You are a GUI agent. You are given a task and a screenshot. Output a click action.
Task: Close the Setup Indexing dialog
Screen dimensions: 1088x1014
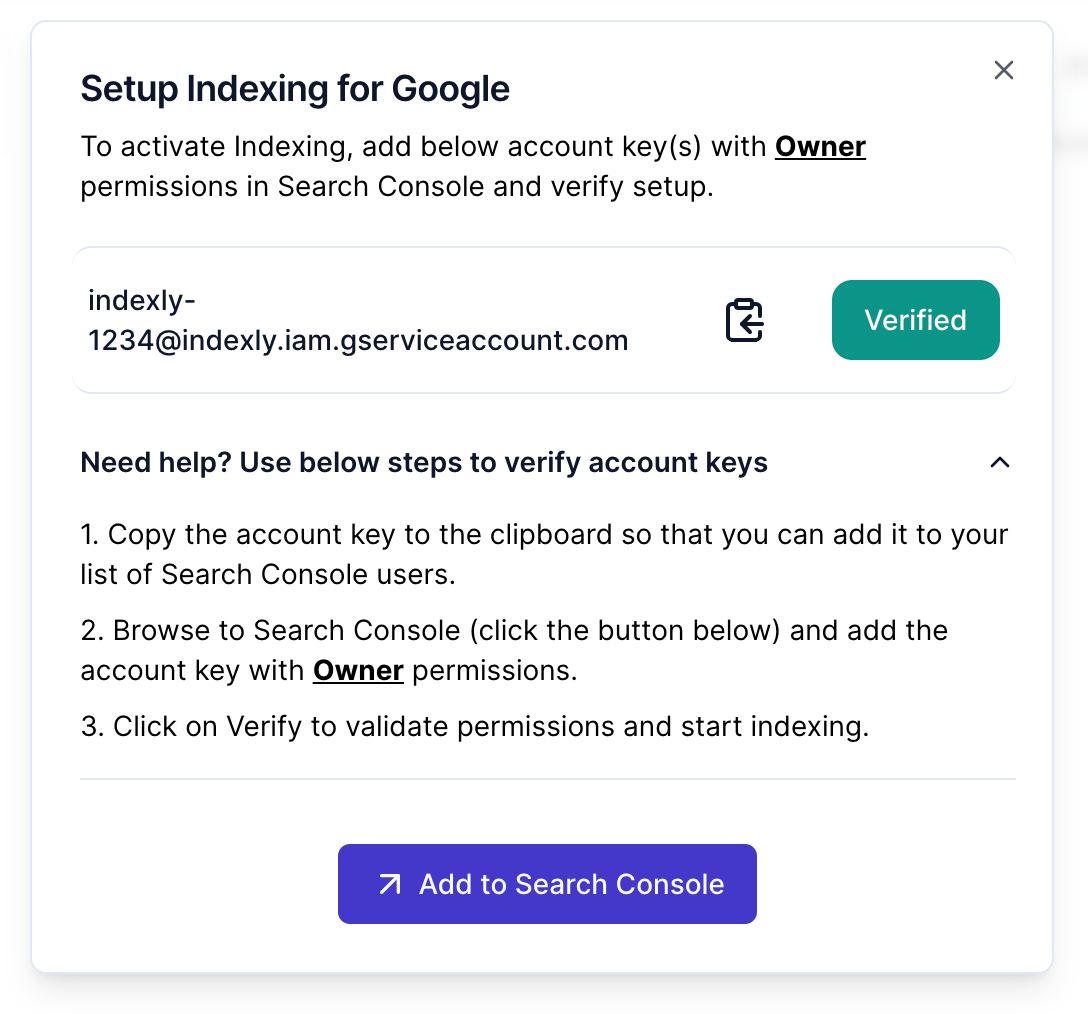click(x=1003, y=70)
